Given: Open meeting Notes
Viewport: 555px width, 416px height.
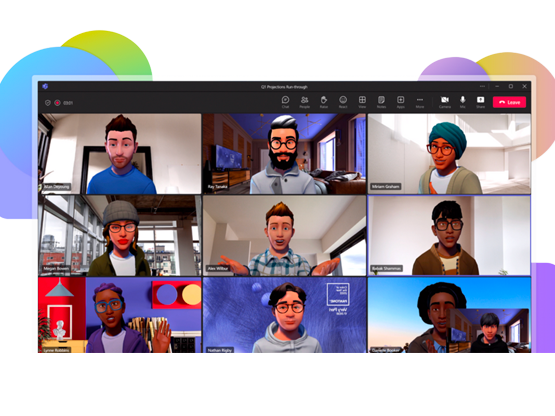Looking at the screenshot, I should click(381, 102).
